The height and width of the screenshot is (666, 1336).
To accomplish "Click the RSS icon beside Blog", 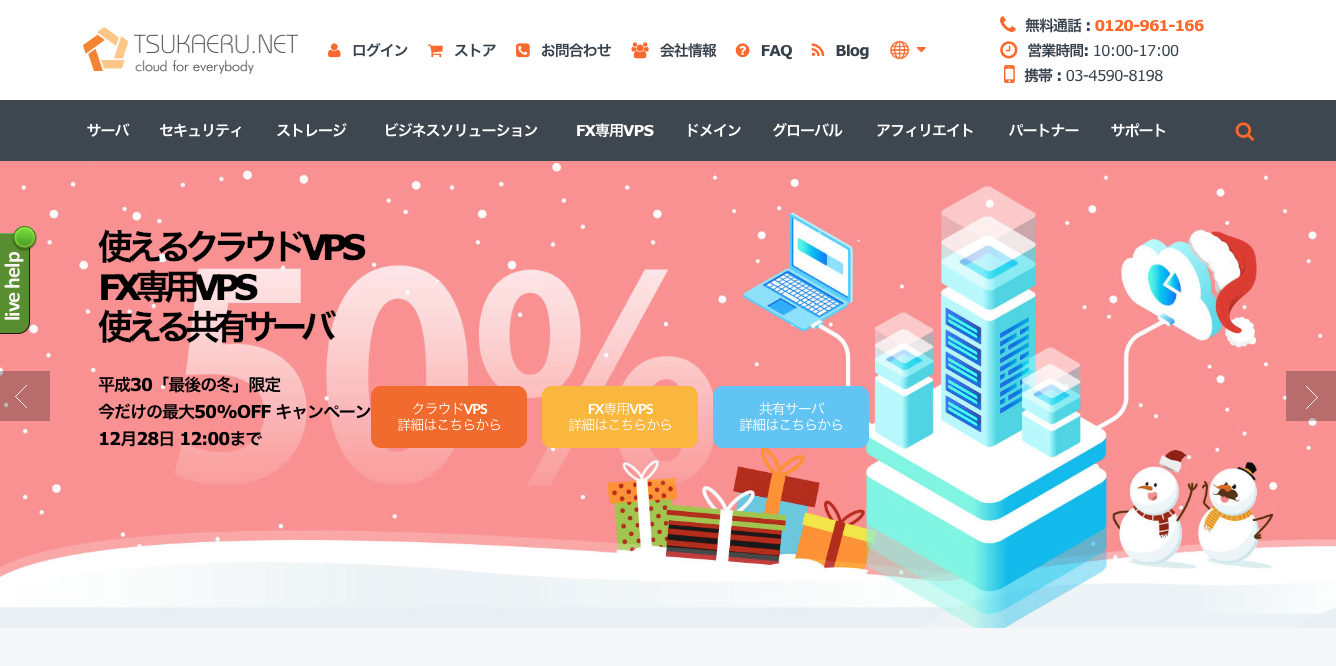I will [x=817, y=50].
